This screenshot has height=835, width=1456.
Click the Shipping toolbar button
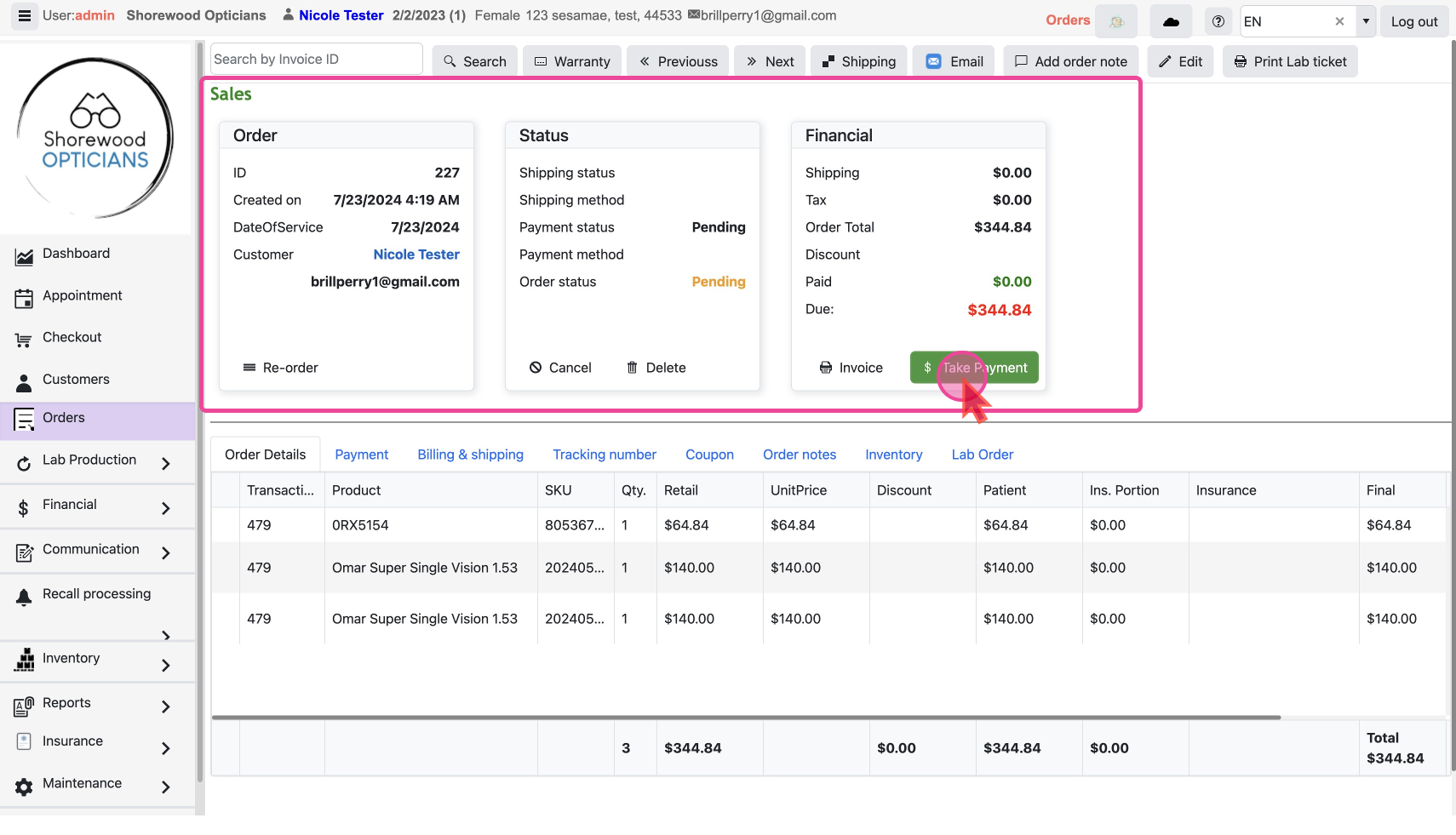858,61
